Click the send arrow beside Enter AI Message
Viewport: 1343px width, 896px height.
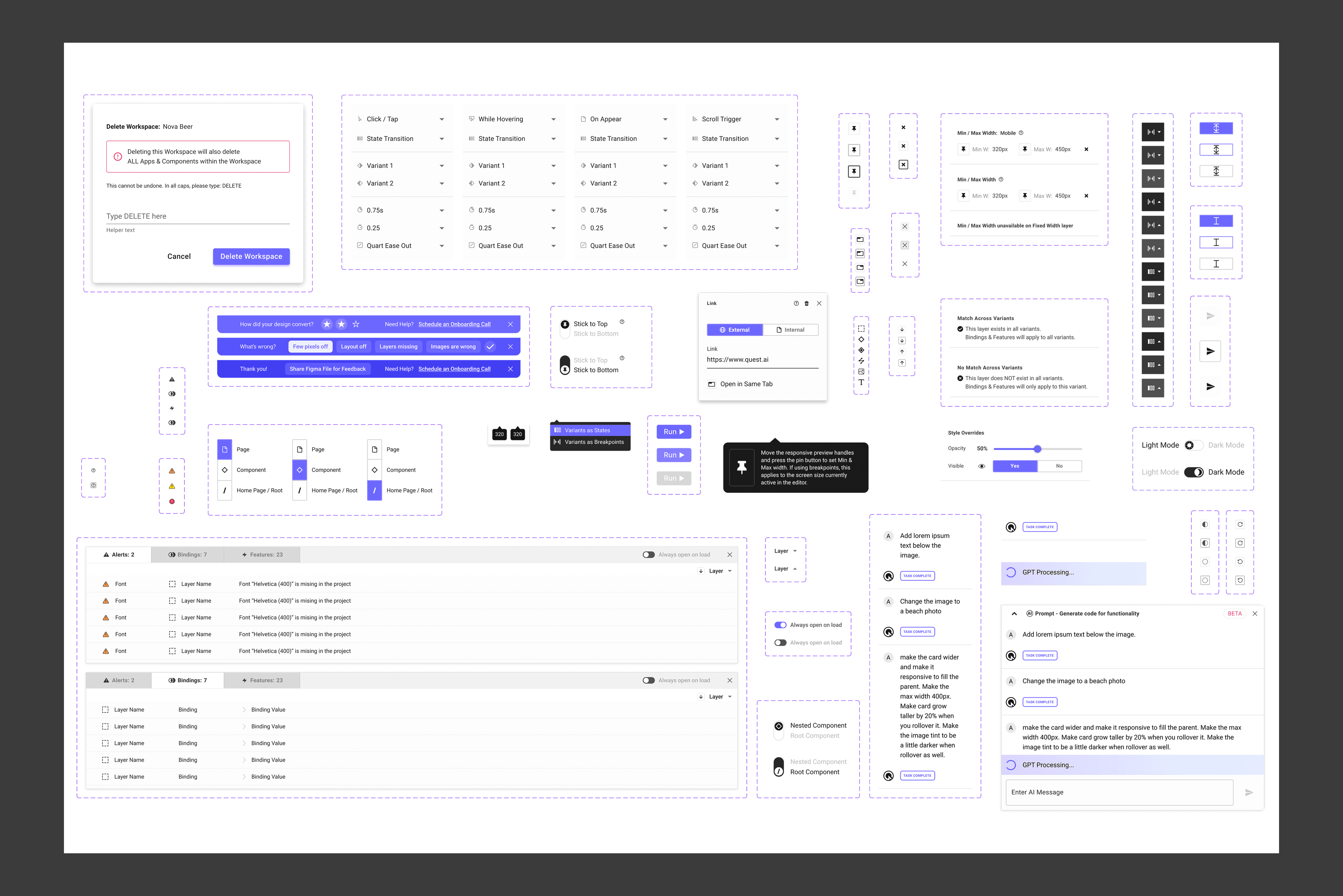click(1249, 793)
